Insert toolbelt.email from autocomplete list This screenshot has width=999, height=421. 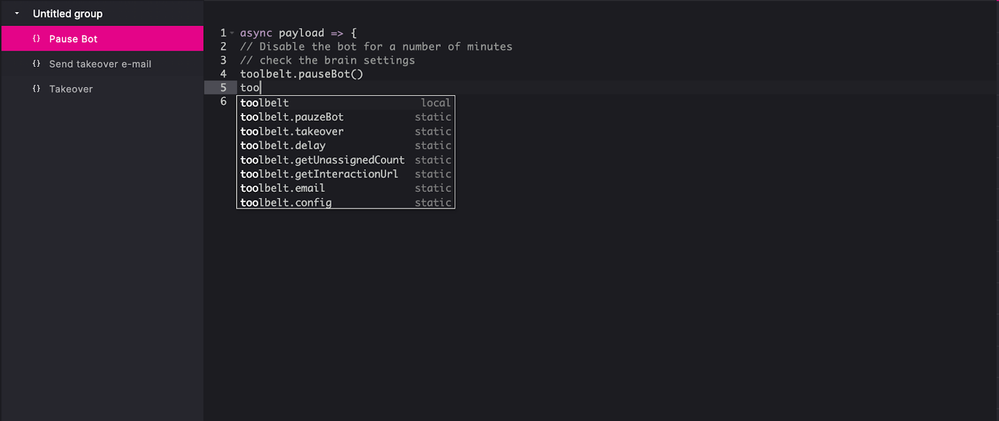tap(345, 188)
